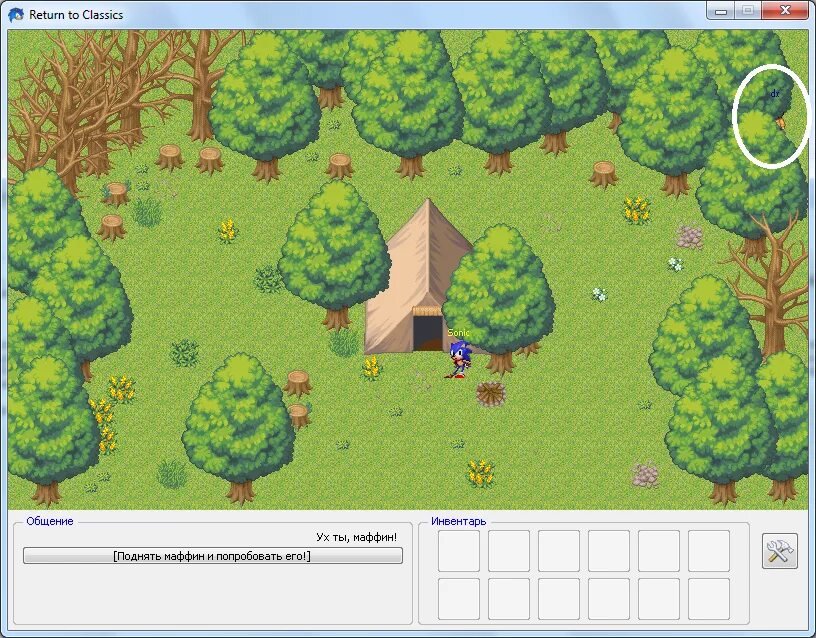Viewport: 816px width, 638px height.
Task: Click the Sonic app icon in title bar
Action: tap(16, 15)
